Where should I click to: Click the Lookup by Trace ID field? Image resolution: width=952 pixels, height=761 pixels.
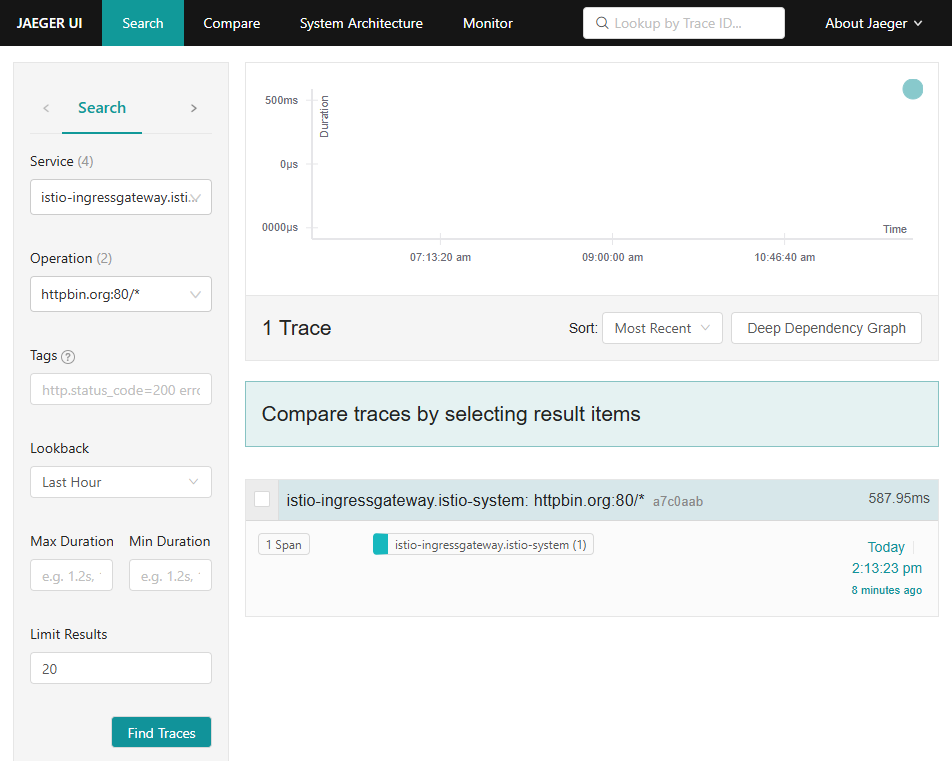[x=684, y=23]
